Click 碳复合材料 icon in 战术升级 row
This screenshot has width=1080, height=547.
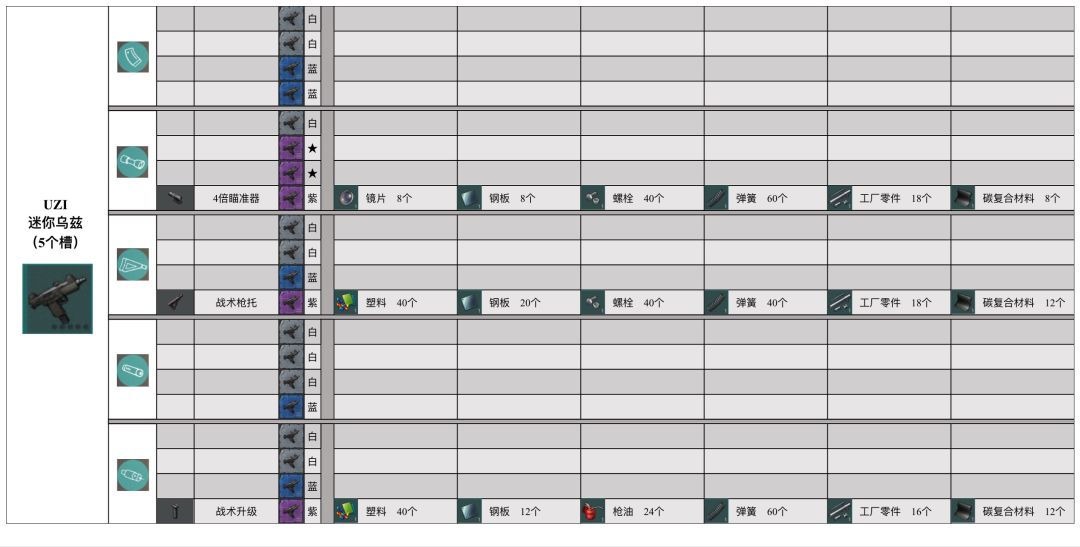(963, 512)
